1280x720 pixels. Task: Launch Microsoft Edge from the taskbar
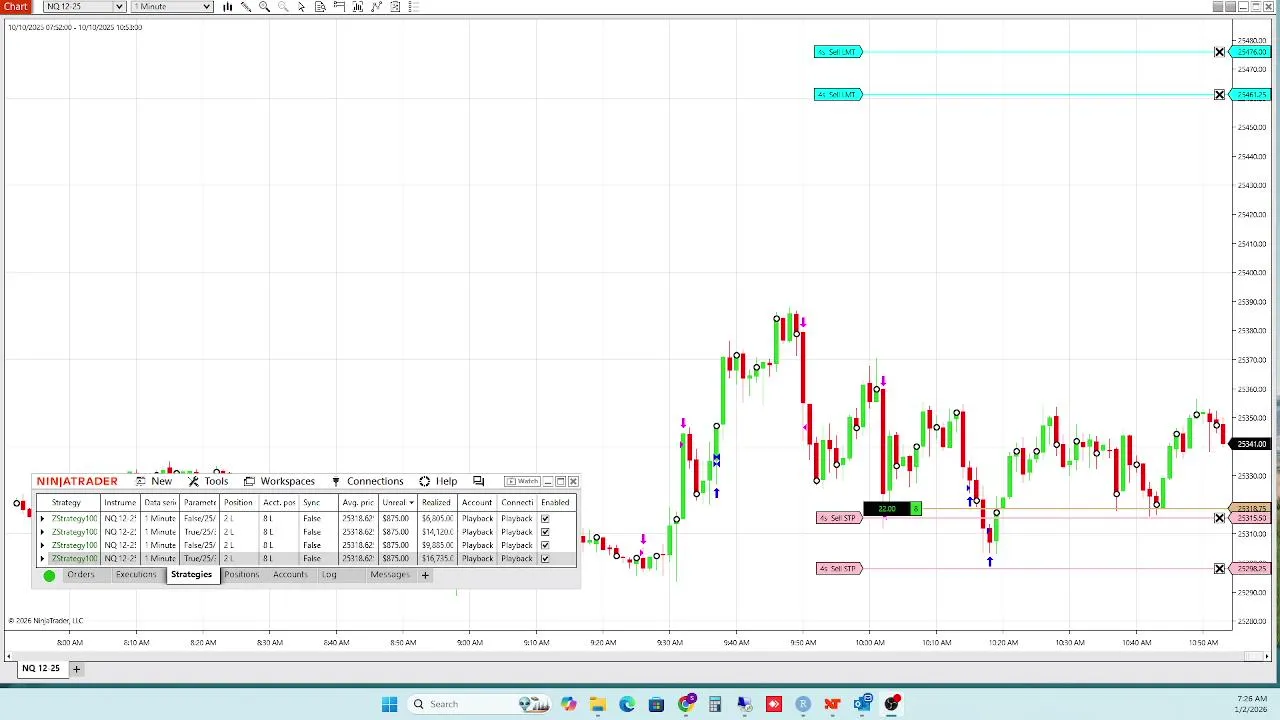point(627,704)
